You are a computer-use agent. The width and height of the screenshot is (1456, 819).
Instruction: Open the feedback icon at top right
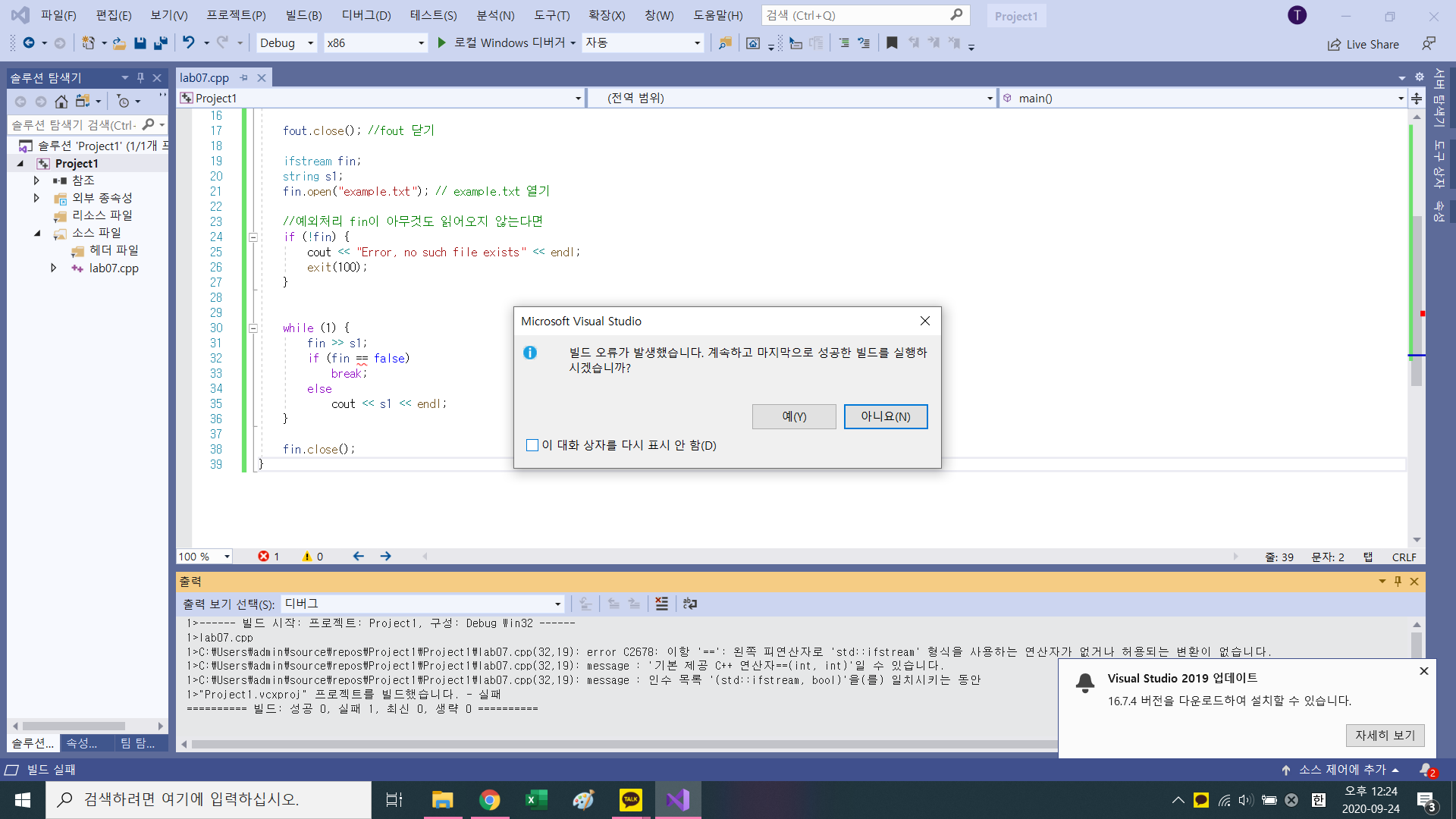(1429, 44)
